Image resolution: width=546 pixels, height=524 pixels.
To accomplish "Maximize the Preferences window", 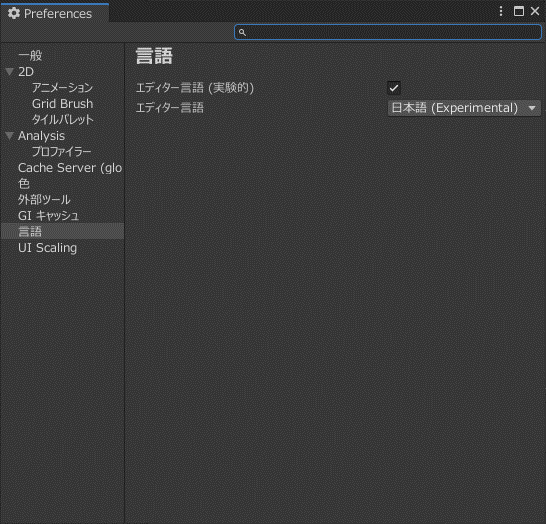I will point(518,11).
